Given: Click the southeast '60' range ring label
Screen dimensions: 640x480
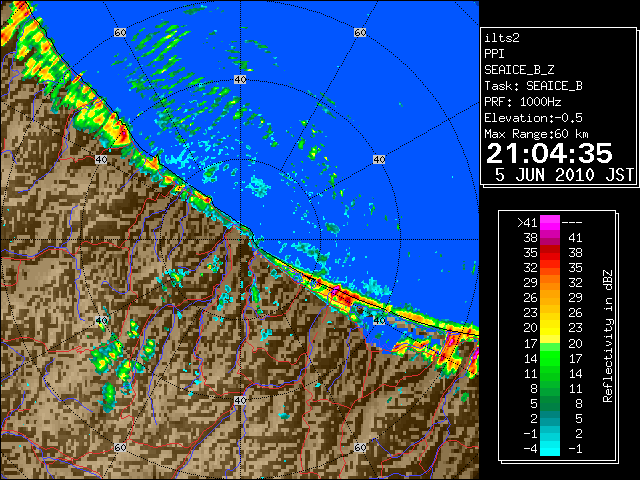Looking at the screenshot, I should click(360, 447).
